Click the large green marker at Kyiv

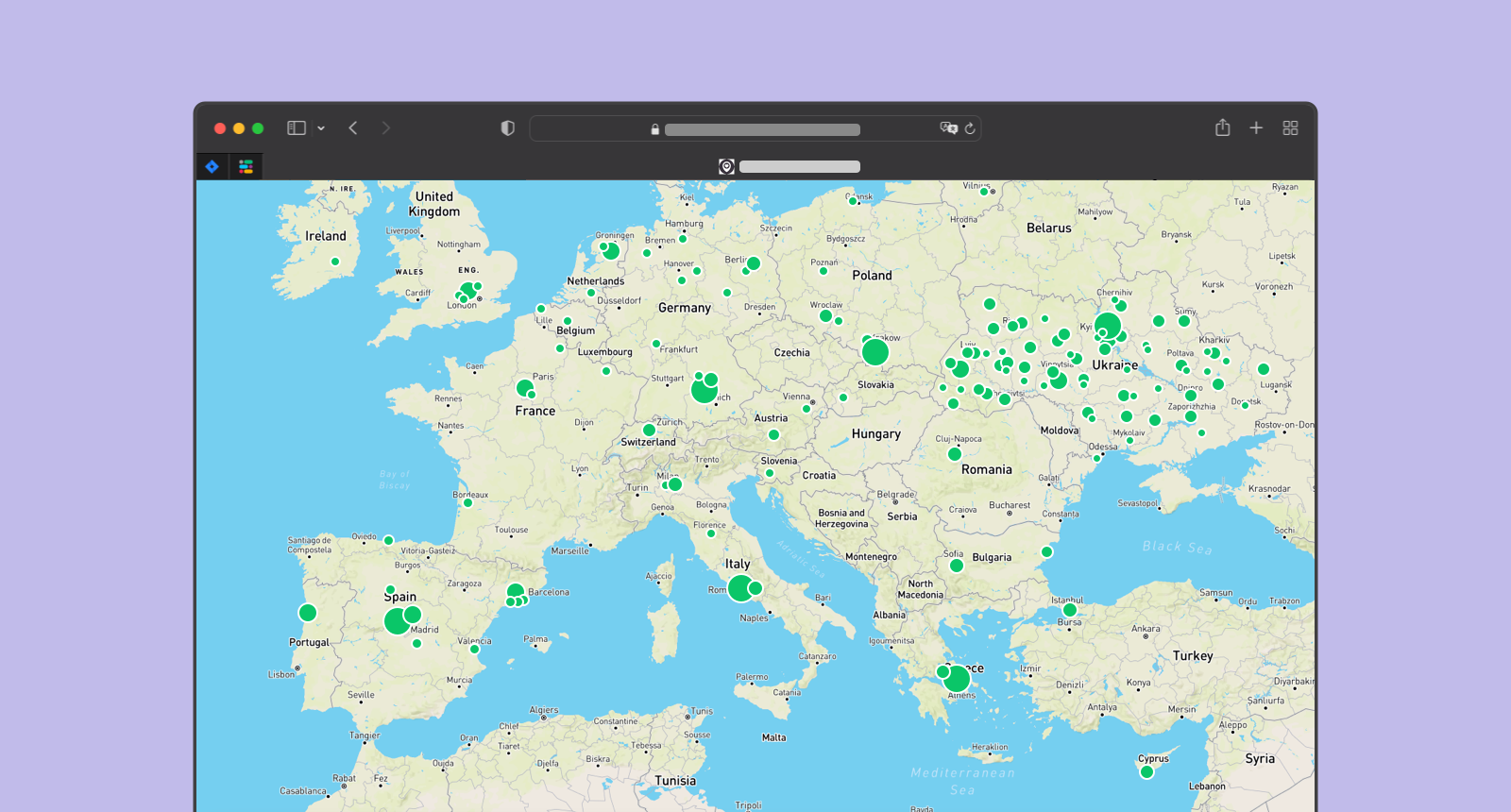click(x=1108, y=327)
